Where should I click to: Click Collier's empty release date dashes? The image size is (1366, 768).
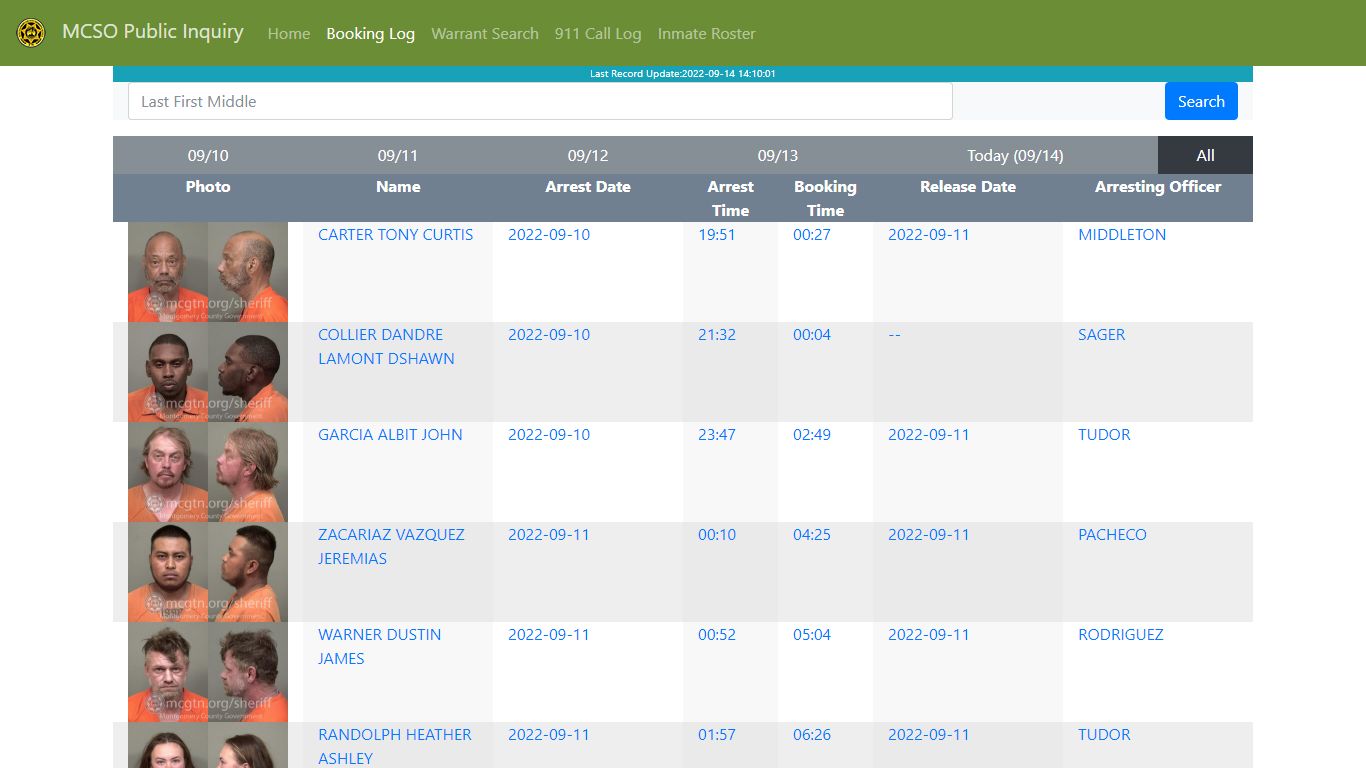[894, 334]
